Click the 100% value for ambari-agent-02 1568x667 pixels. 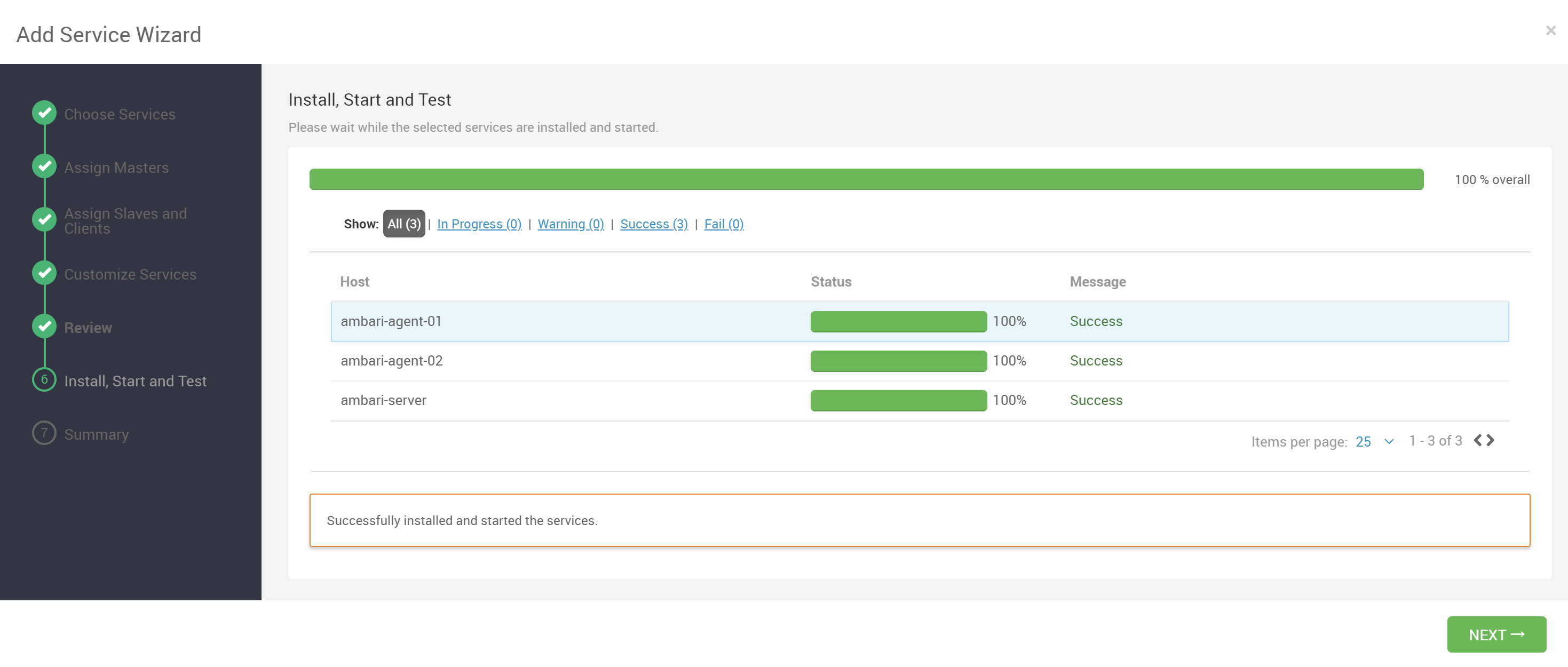coord(1009,361)
